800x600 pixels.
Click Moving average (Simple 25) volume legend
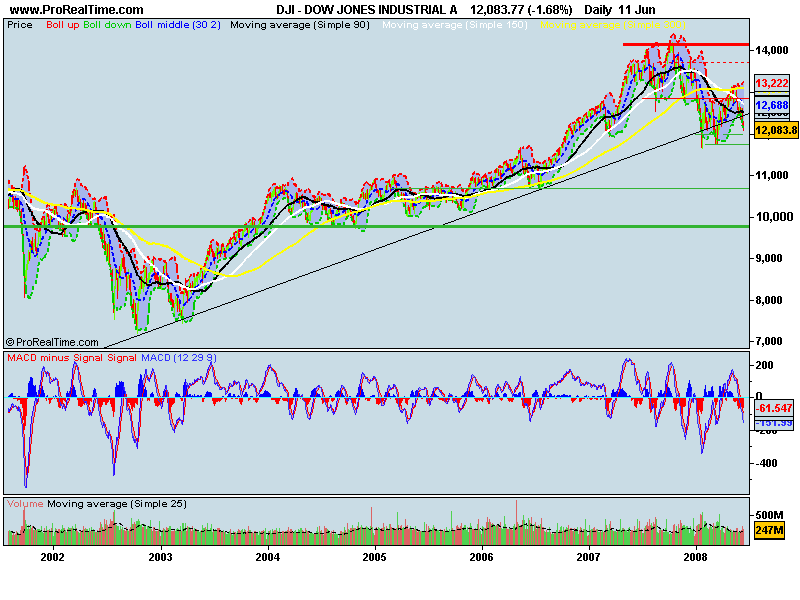coord(117,504)
